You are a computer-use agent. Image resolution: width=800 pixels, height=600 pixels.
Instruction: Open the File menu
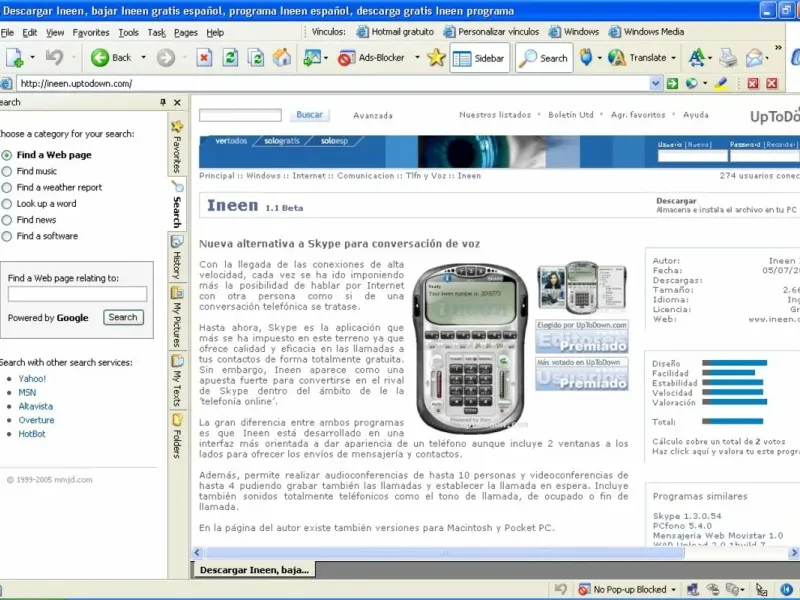tap(7, 33)
